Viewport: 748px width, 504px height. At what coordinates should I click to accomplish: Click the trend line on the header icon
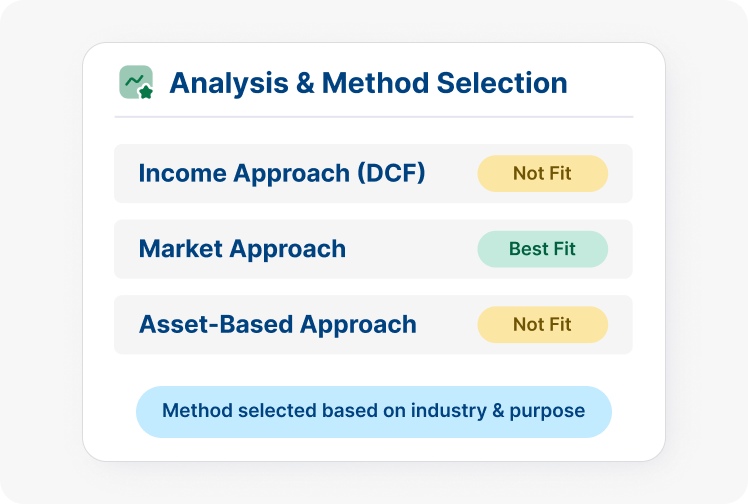pyautogui.click(x=133, y=78)
